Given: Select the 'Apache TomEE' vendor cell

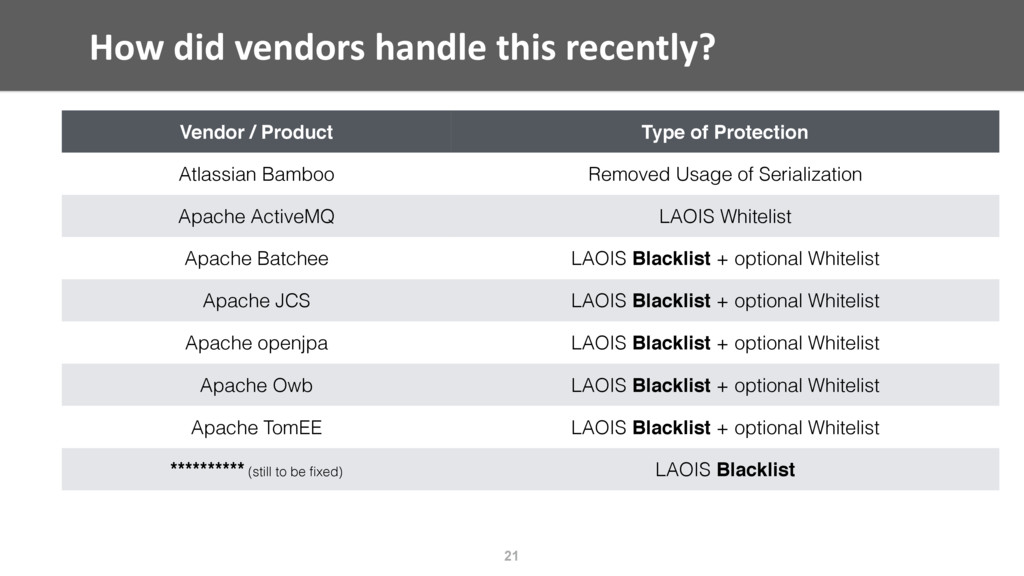Looking at the screenshot, I should click(x=256, y=427).
